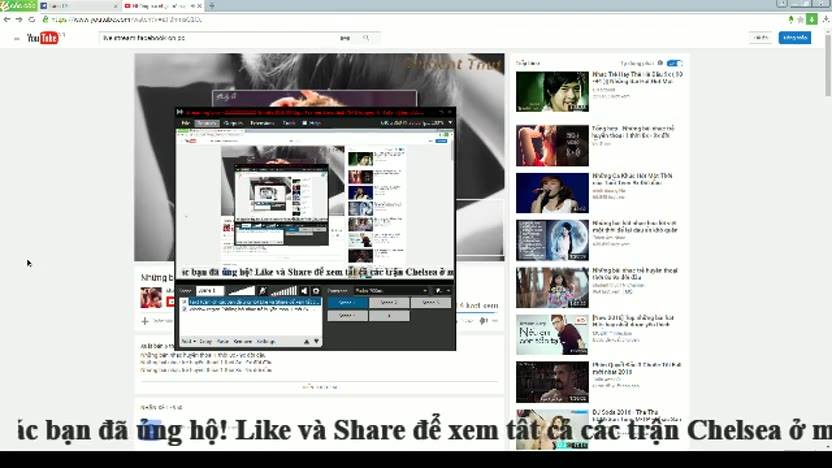The image size is (832, 468).
Task: Click the XSplit logo icon in title bar
Action: [180, 112]
